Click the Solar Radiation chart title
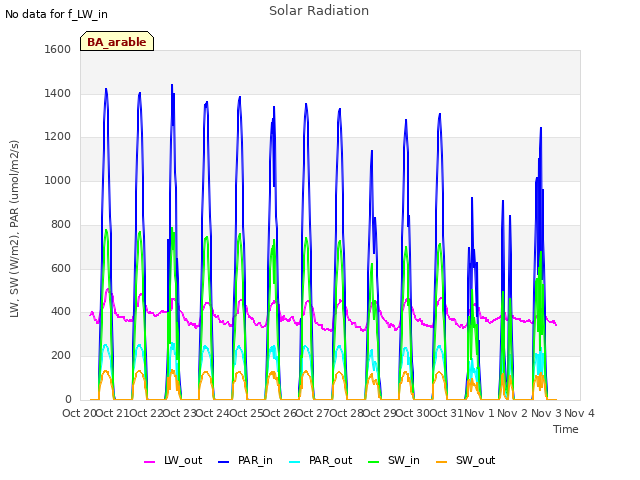This screenshot has width=640, height=480. 319,11
